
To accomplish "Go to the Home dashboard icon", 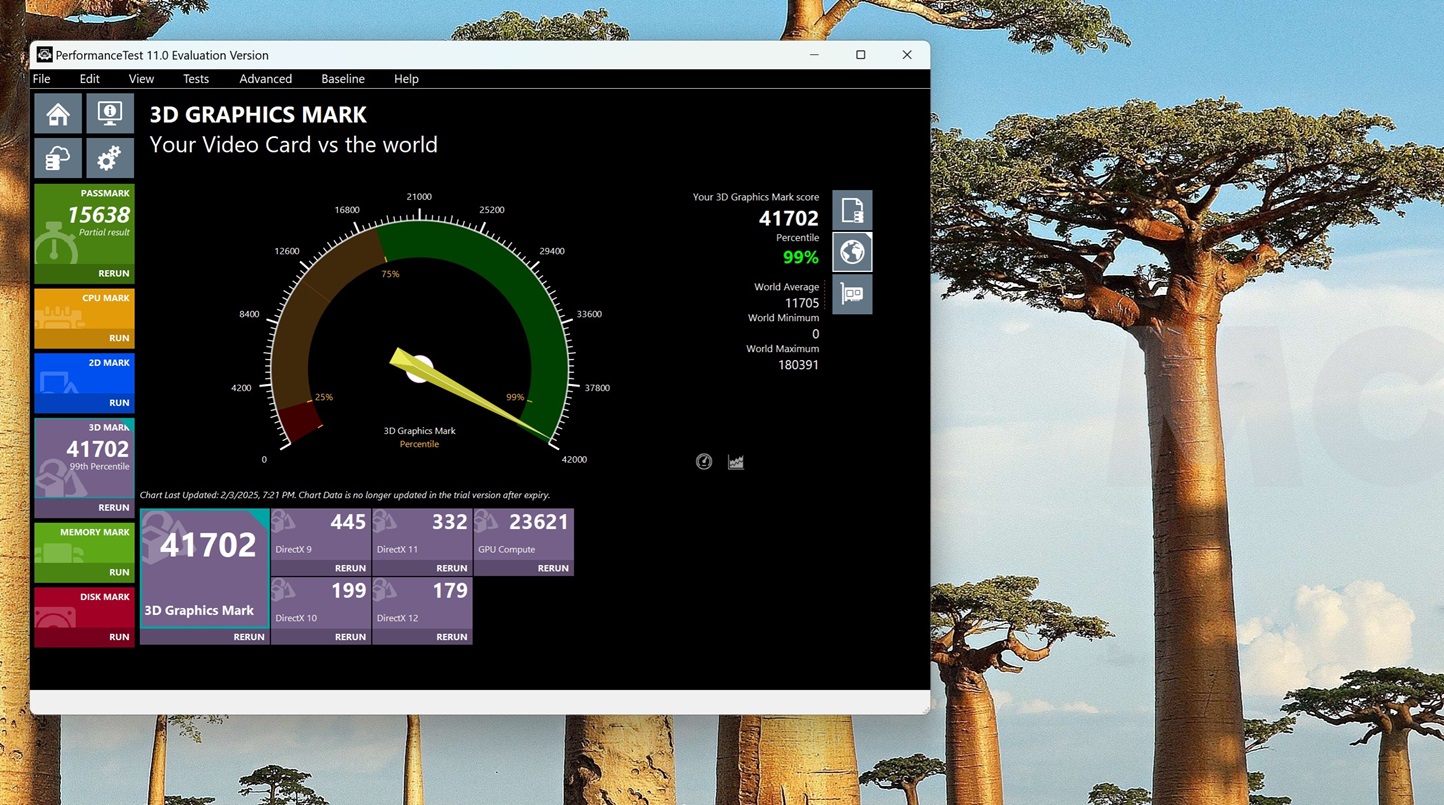I will [58, 114].
